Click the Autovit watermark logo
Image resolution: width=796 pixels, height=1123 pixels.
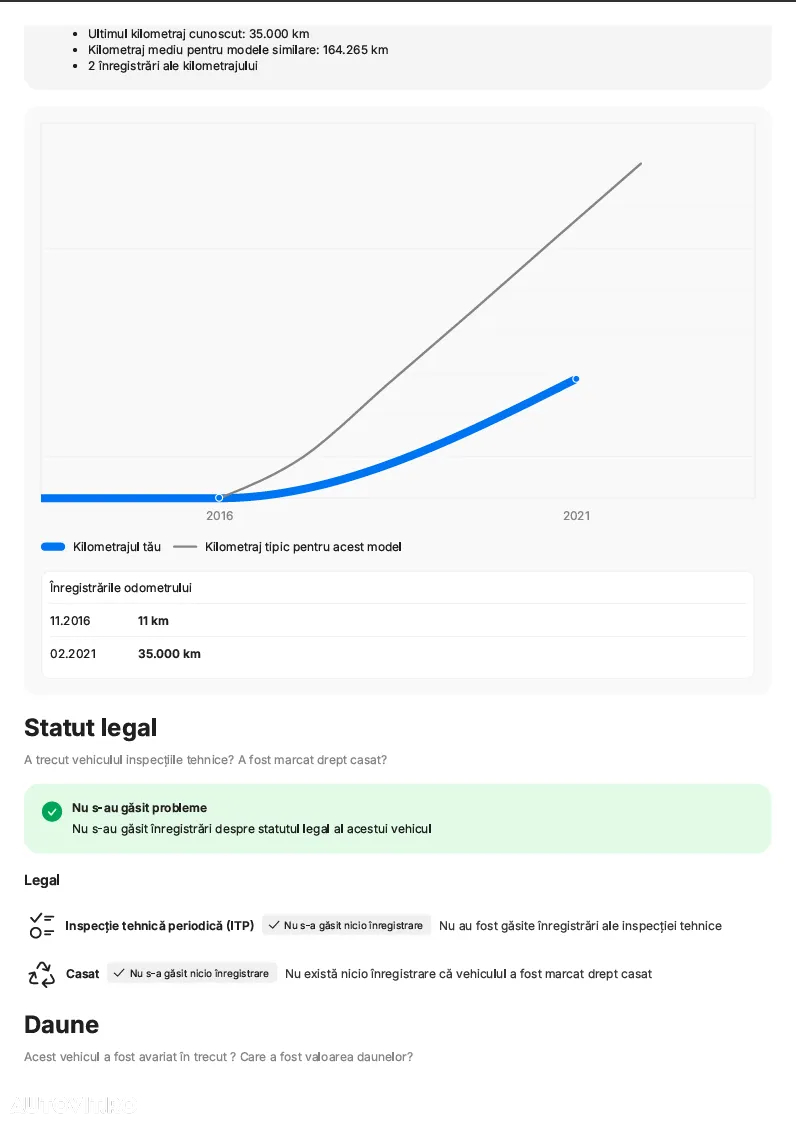pos(72,1104)
